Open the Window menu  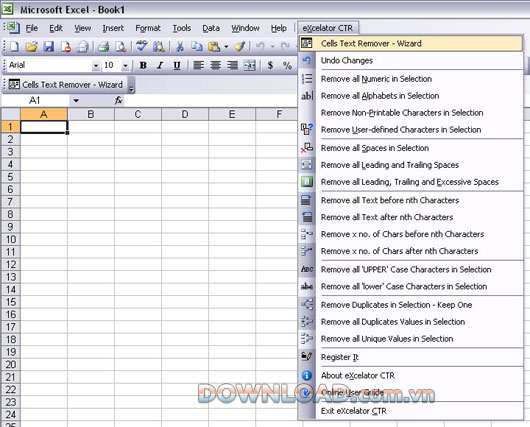(x=245, y=28)
